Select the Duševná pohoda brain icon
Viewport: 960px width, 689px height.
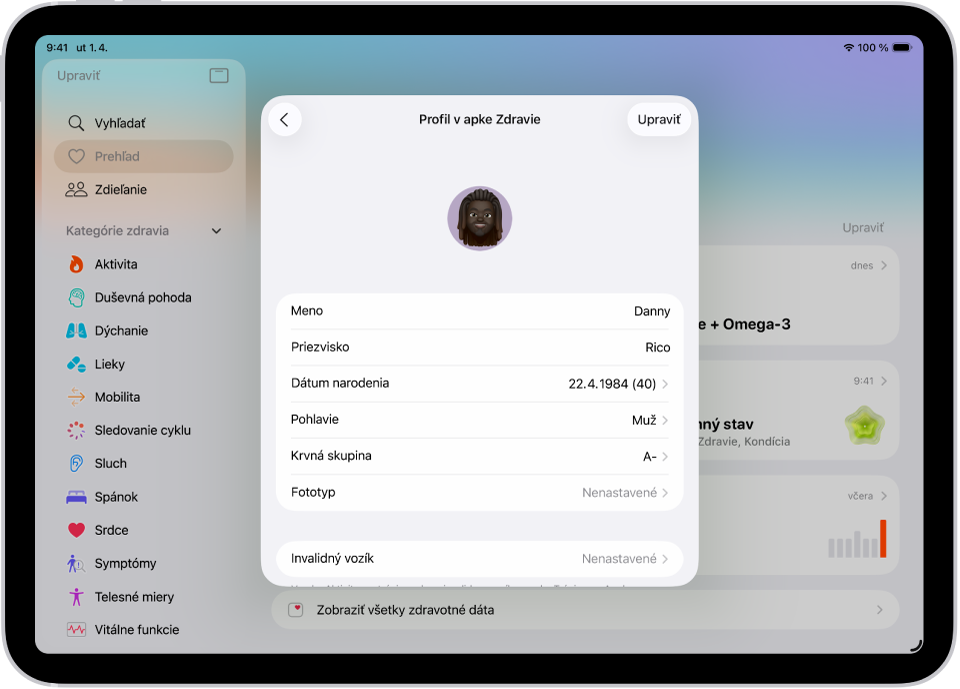76,298
